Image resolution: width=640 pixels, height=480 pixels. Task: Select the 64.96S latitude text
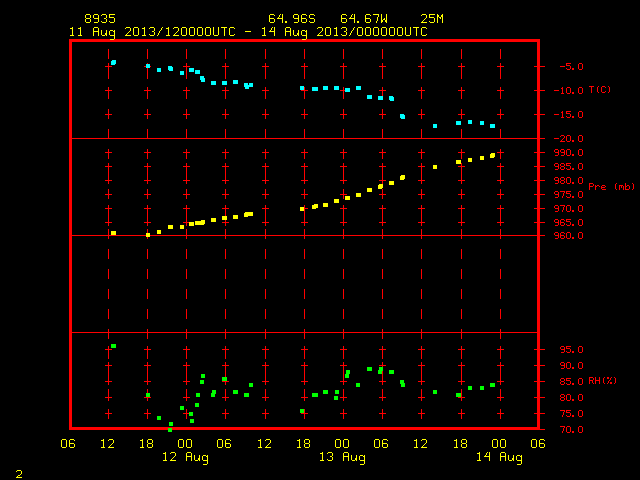pos(292,19)
